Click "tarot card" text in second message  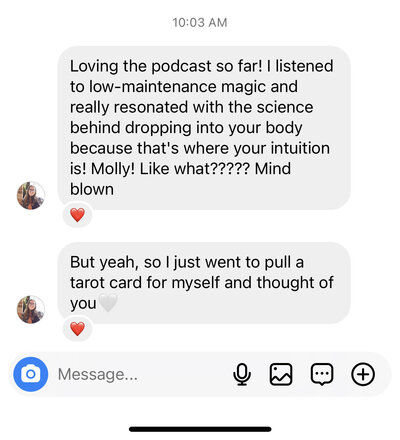106,283
